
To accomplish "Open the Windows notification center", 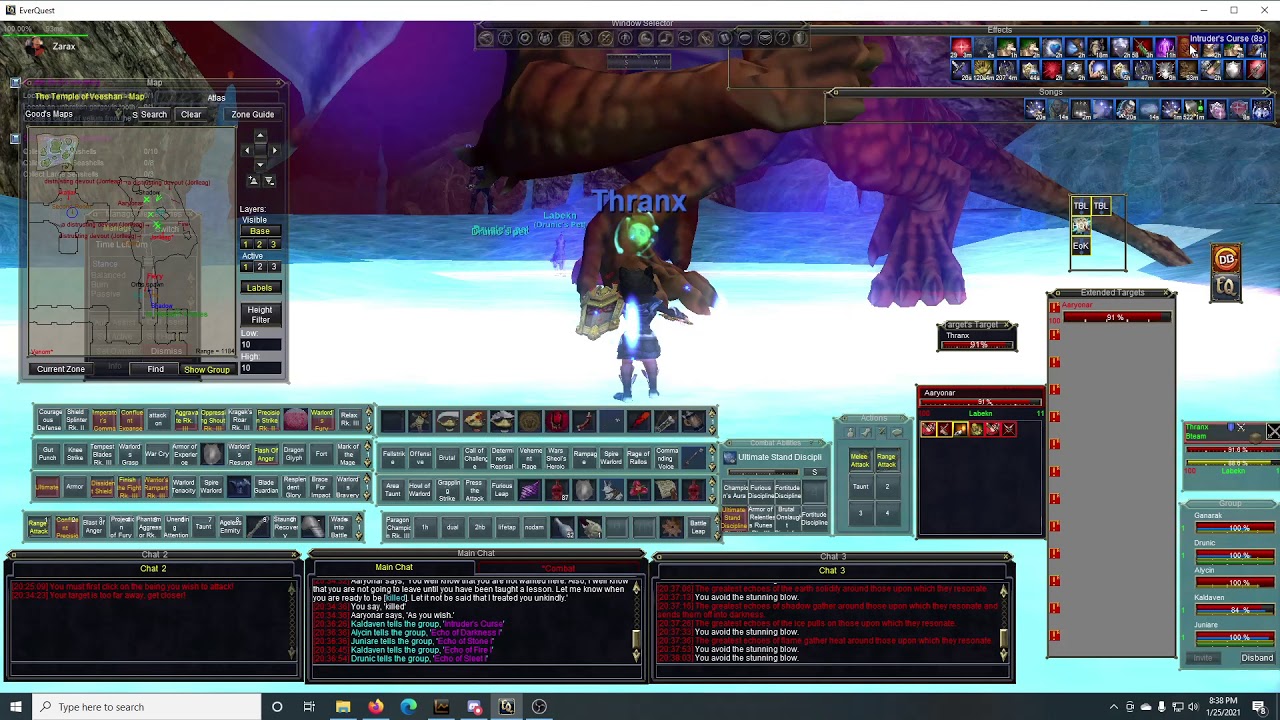I will point(1259,707).
